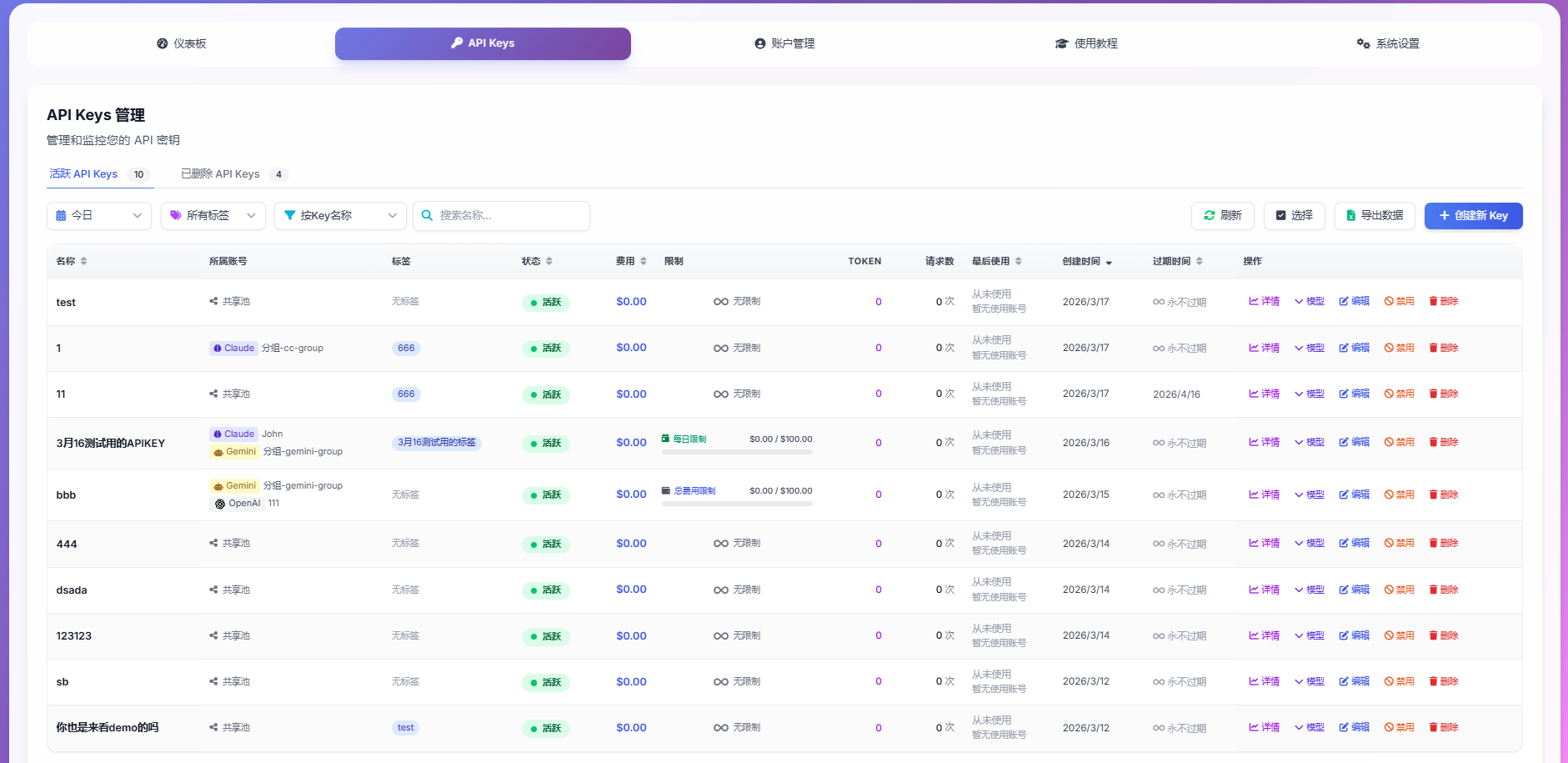Click the delete icon for the sb key
The width and height of the screenshot is (1568, 763).
point(1433,682)
